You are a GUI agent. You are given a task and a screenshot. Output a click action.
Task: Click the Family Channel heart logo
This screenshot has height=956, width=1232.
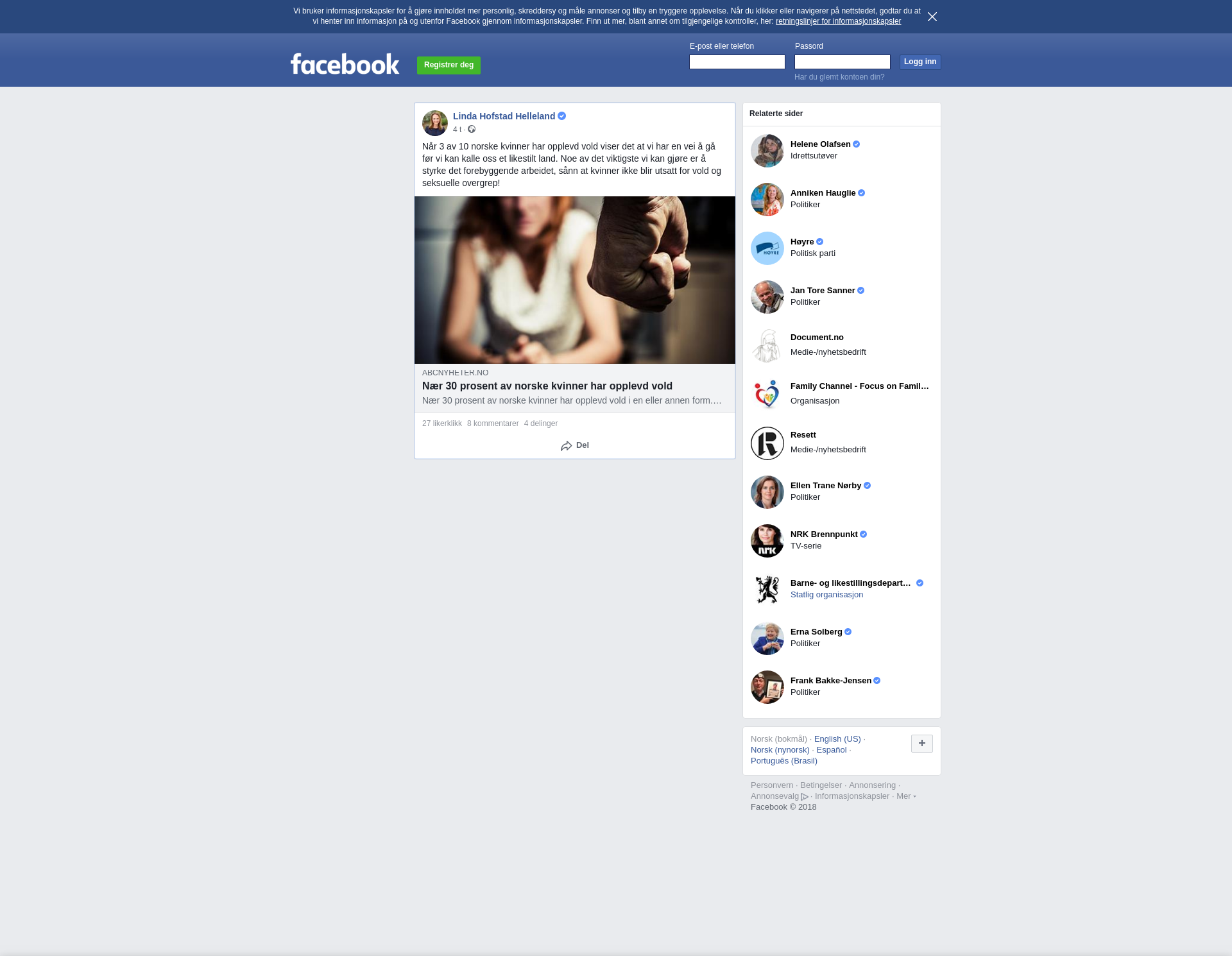pyautogui.click(x=767, y=395)
